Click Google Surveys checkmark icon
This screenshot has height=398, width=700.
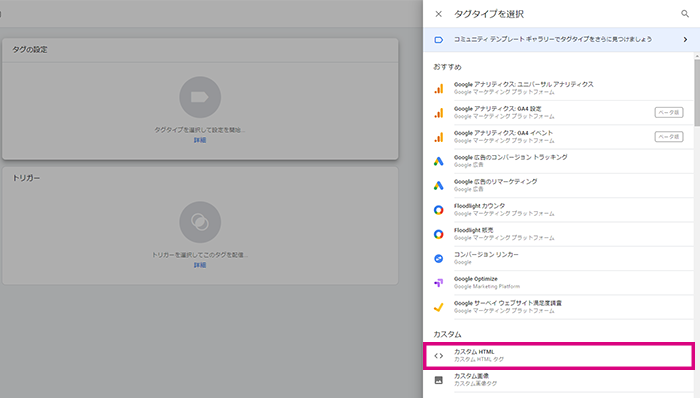(438, 307)
